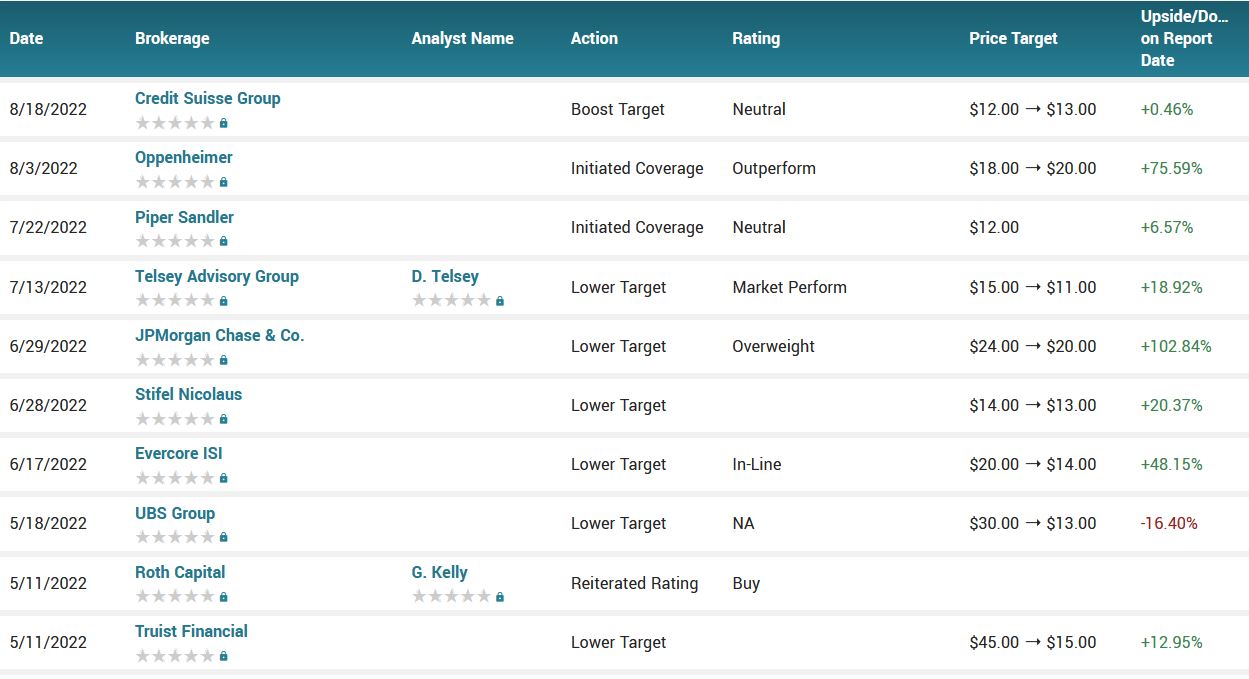
Task: Click the lock icon under Truist Financial
Action: 223,656
